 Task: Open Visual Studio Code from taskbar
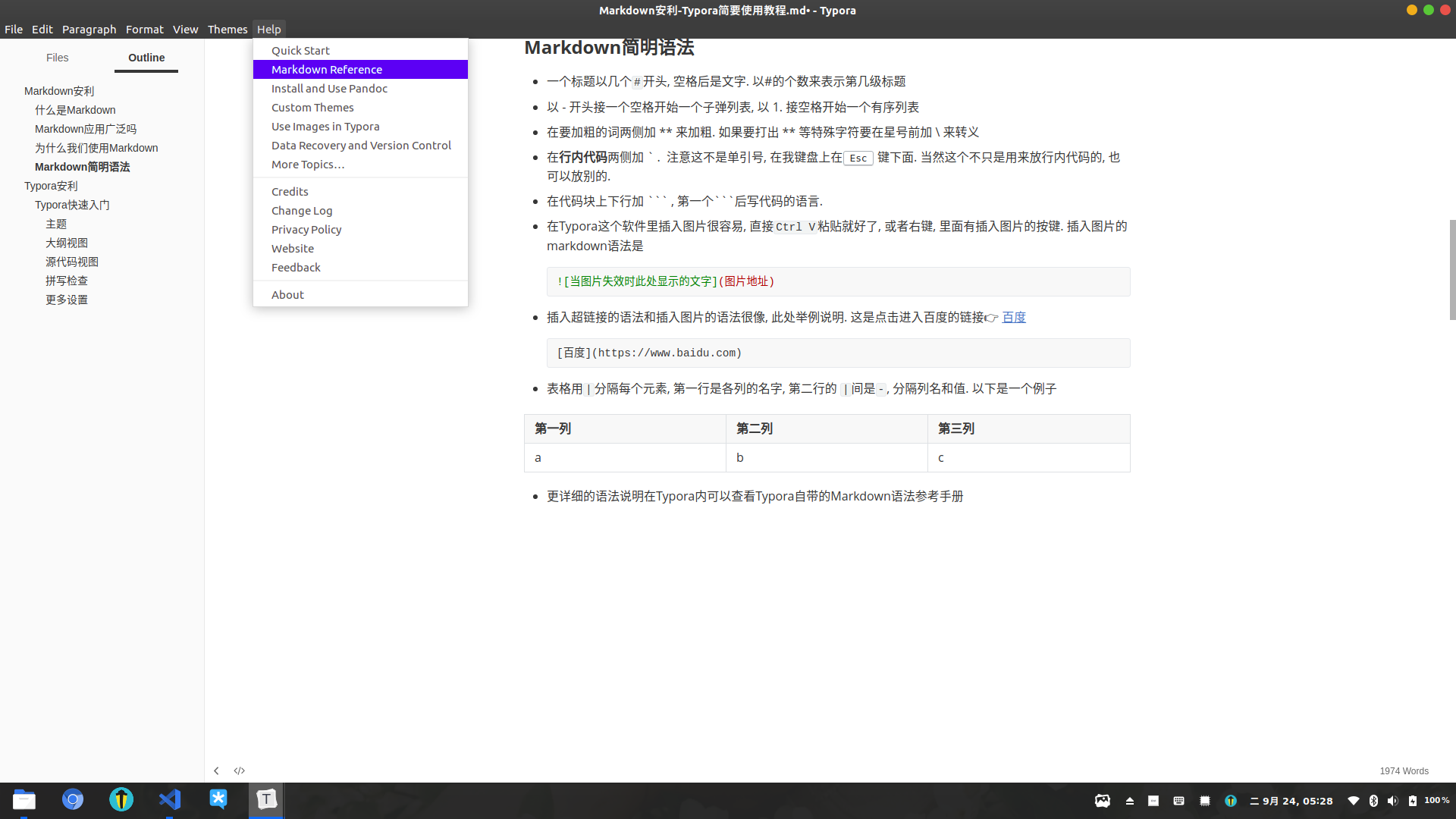170,799
